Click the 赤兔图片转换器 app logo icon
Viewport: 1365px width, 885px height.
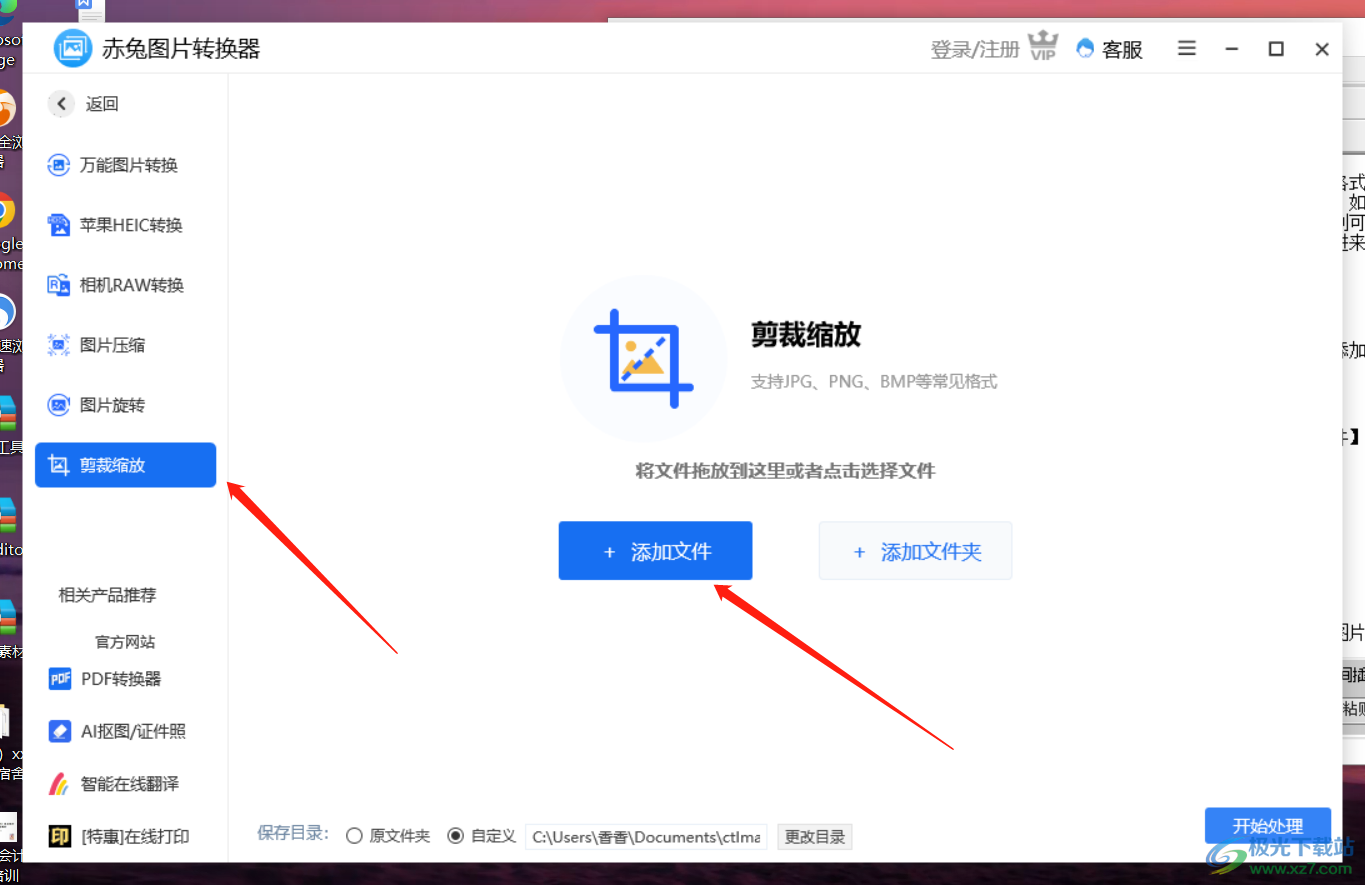(x=73, y=48)
